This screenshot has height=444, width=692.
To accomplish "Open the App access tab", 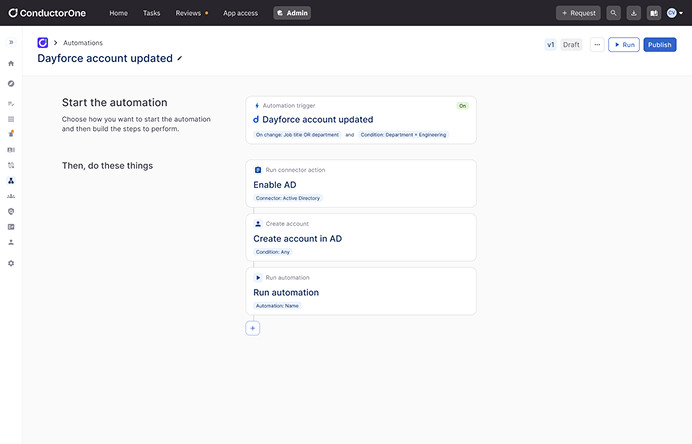I will (241, 13).
